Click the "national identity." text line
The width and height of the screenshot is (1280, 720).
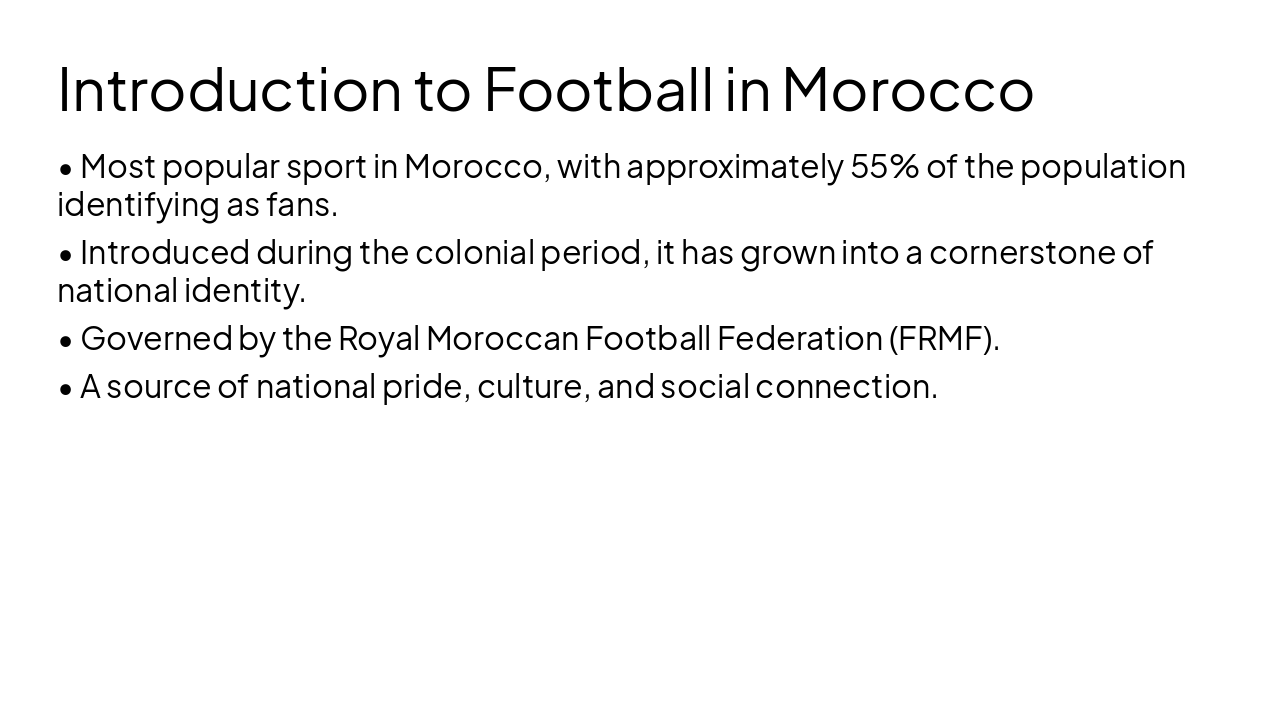181,290
